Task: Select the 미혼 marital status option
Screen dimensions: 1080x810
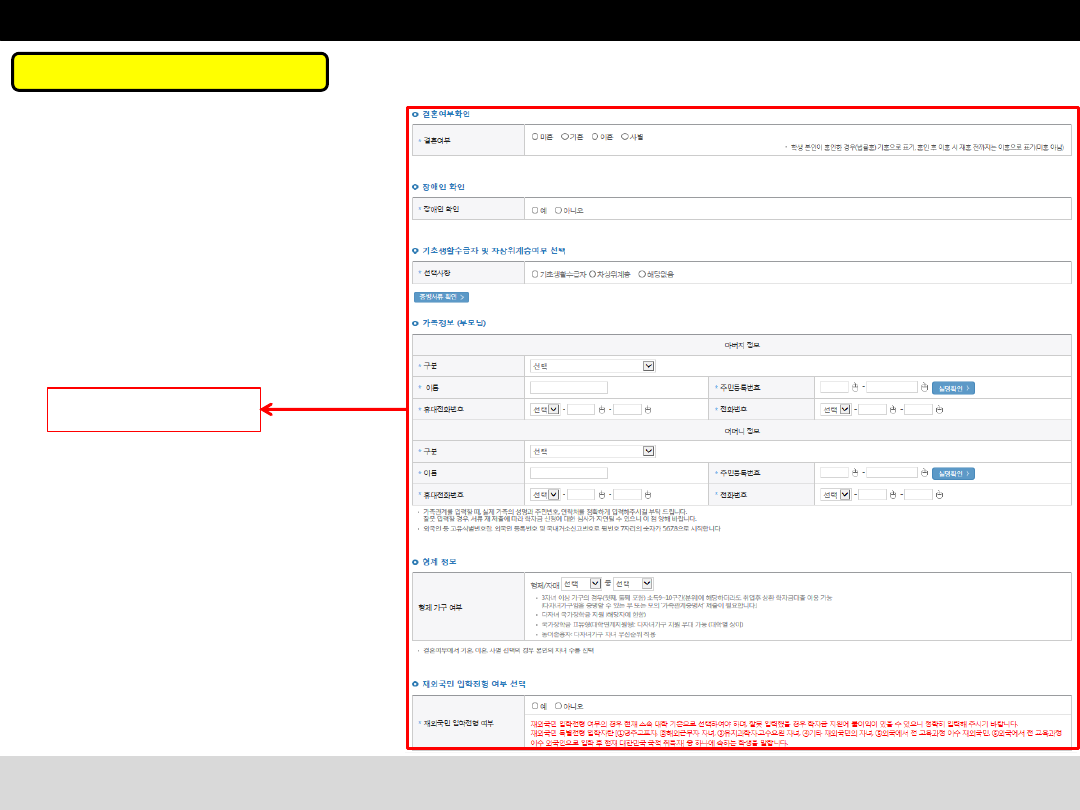Action: point(536,136)
